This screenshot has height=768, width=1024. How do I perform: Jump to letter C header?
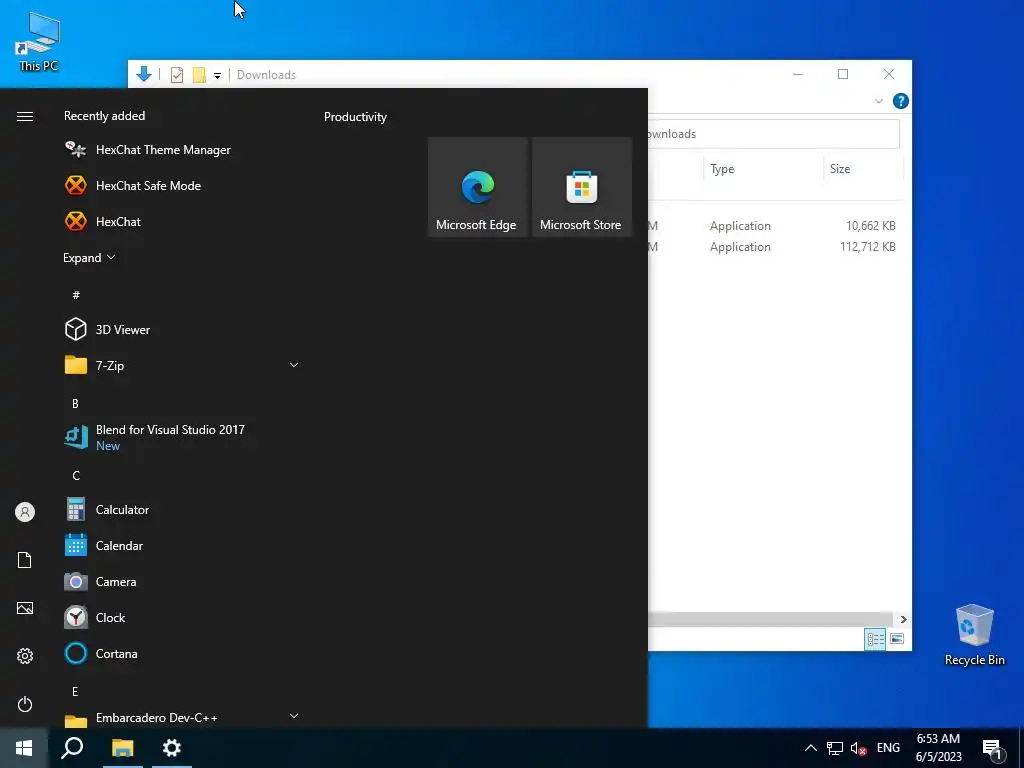coord(76,475)
